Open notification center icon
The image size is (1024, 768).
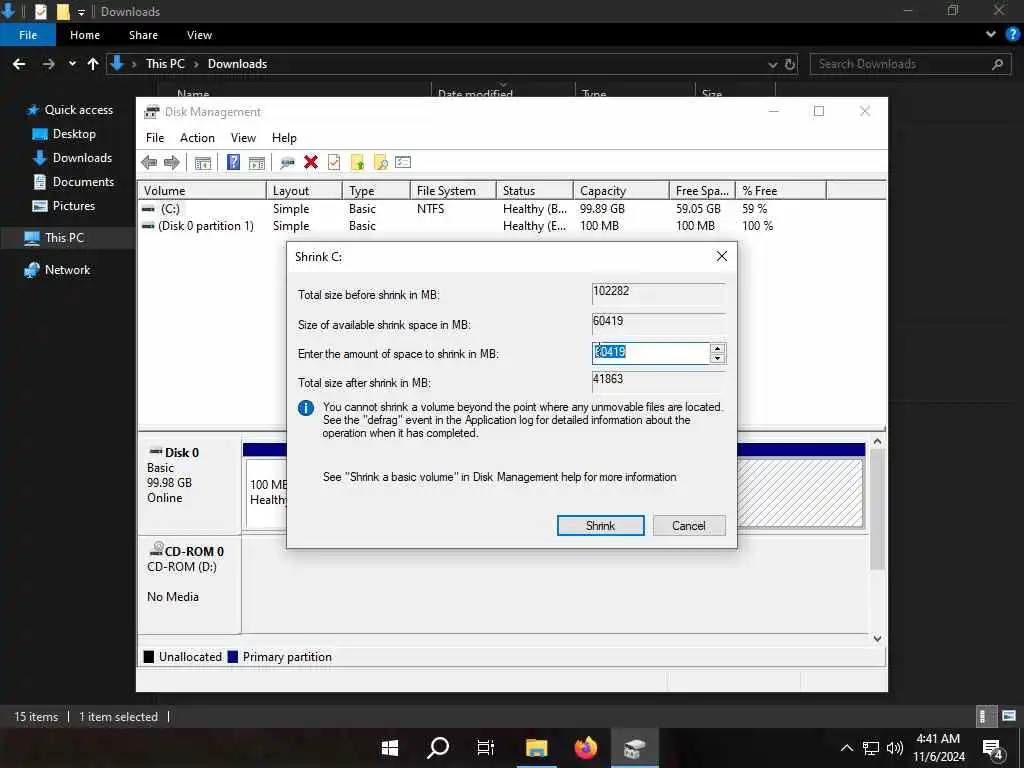tap(992, 748)
